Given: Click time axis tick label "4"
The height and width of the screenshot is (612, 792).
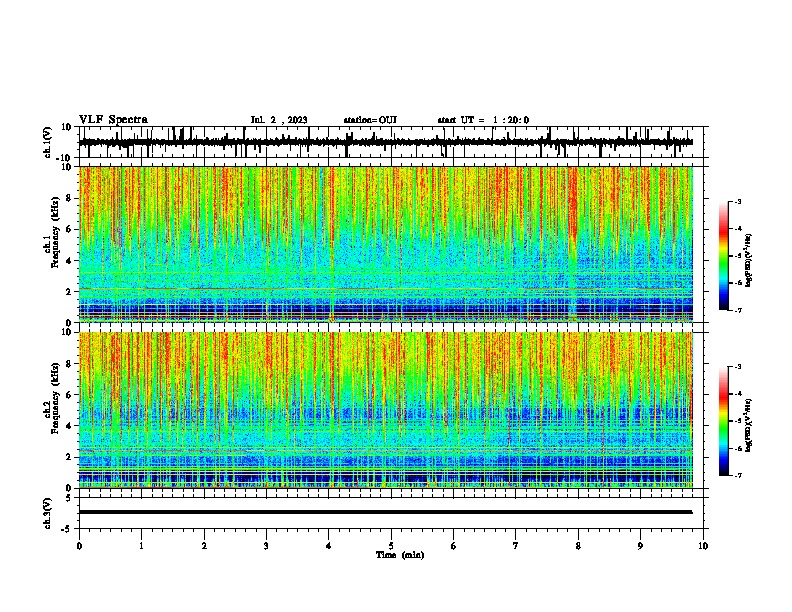Looking at the screenshot, I should (329, 546).
